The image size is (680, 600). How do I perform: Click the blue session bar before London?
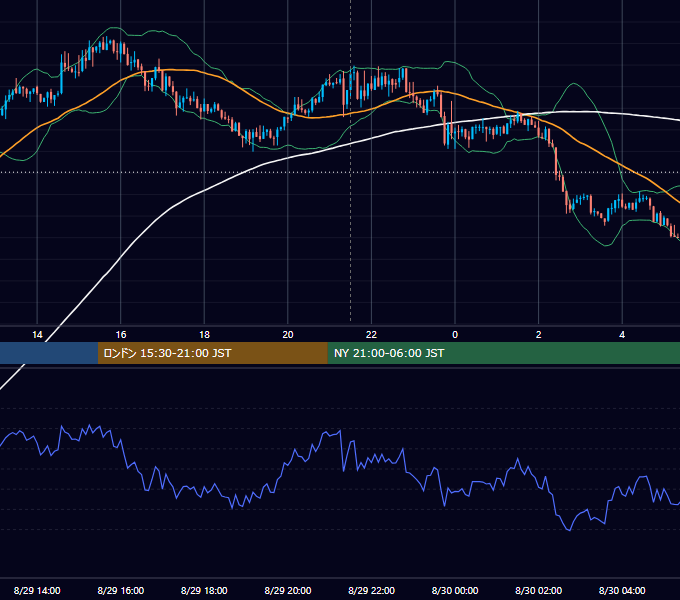[x=49, y=353]
